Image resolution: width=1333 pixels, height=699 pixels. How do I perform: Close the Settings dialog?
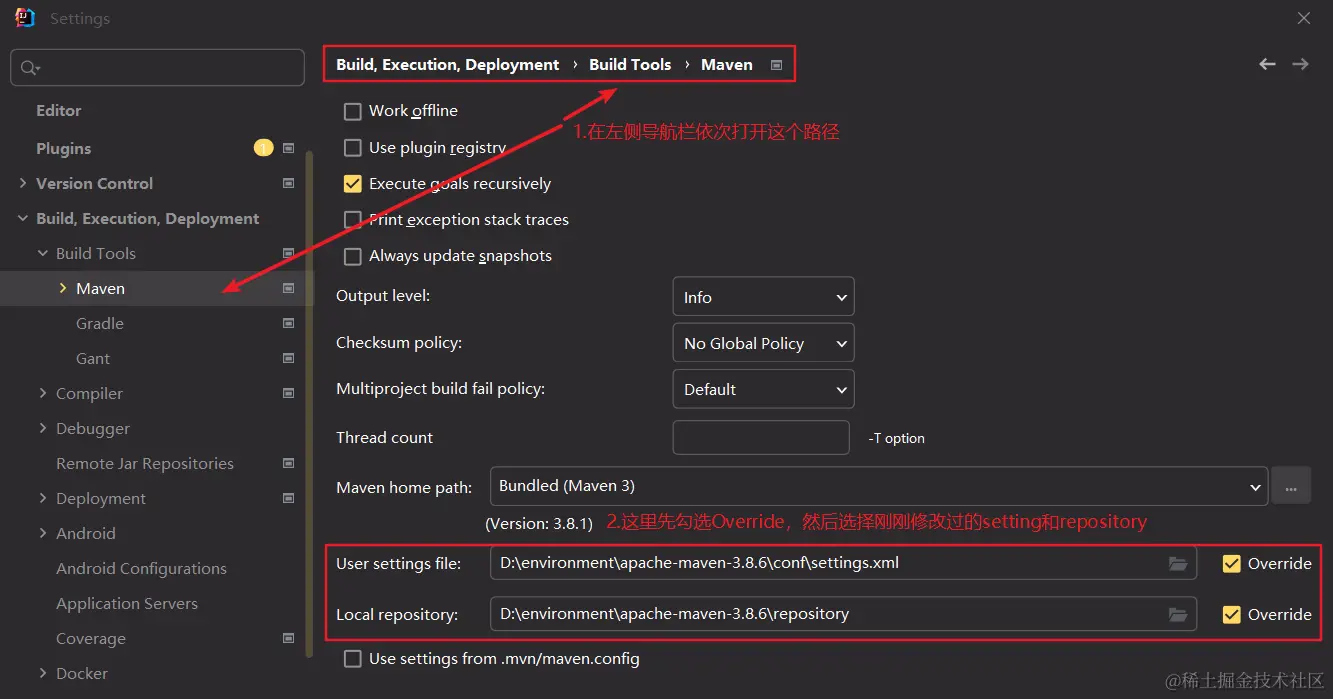tap(1304, 18)
